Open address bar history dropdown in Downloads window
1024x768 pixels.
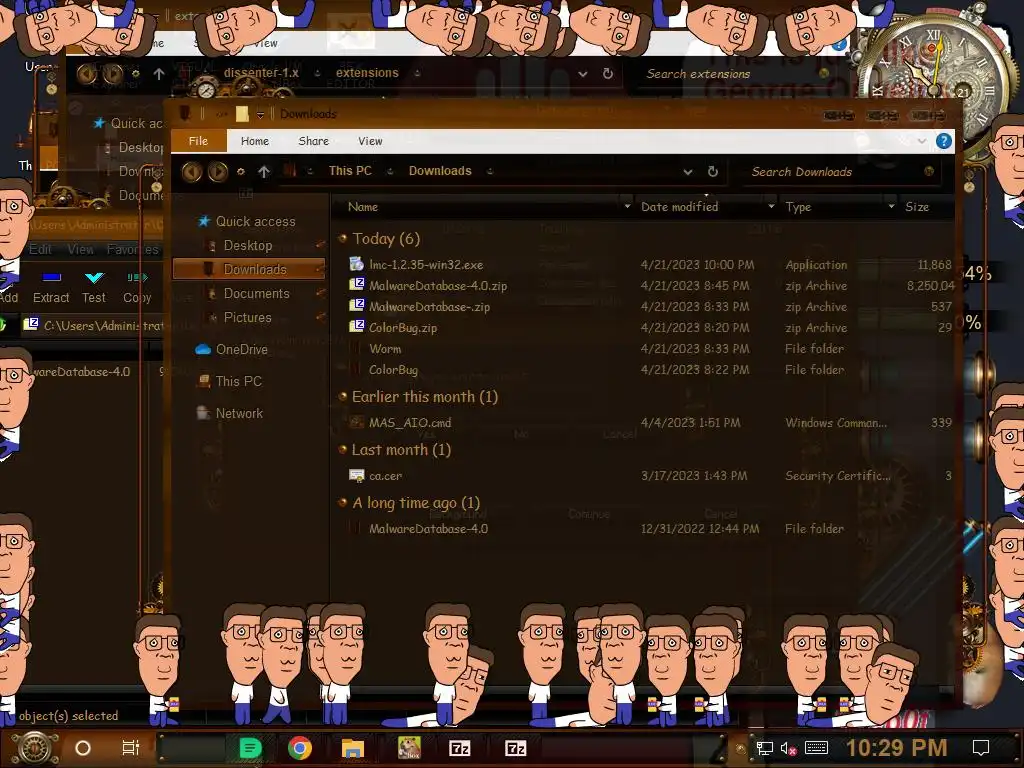(688, 172)
